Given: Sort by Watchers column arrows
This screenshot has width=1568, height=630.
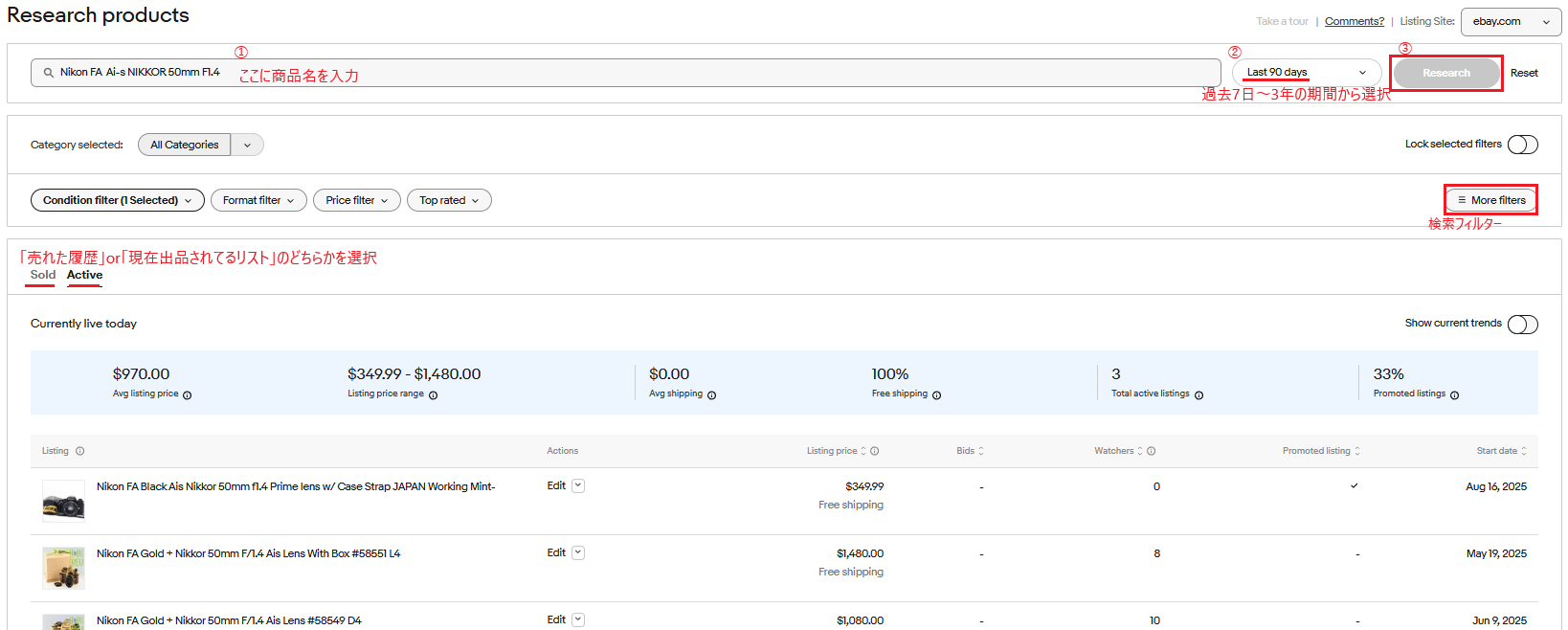Looking at the screenshot, I should [1140, 451].
